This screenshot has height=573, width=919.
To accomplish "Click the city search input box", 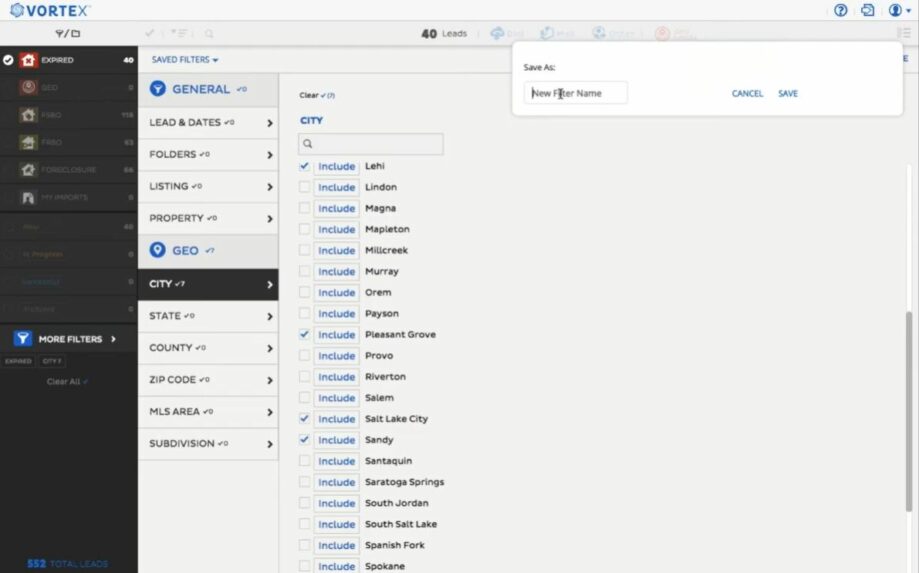I will [x=370, y=144].
